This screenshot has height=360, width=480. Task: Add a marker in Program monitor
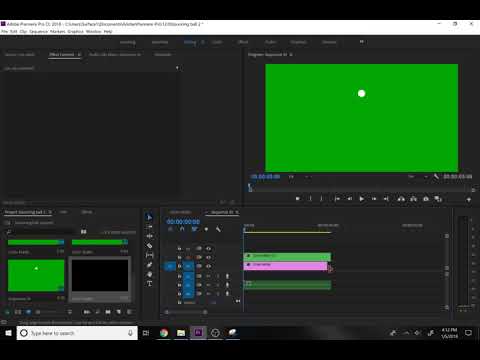pyautogui.click(x=298, y=199)
